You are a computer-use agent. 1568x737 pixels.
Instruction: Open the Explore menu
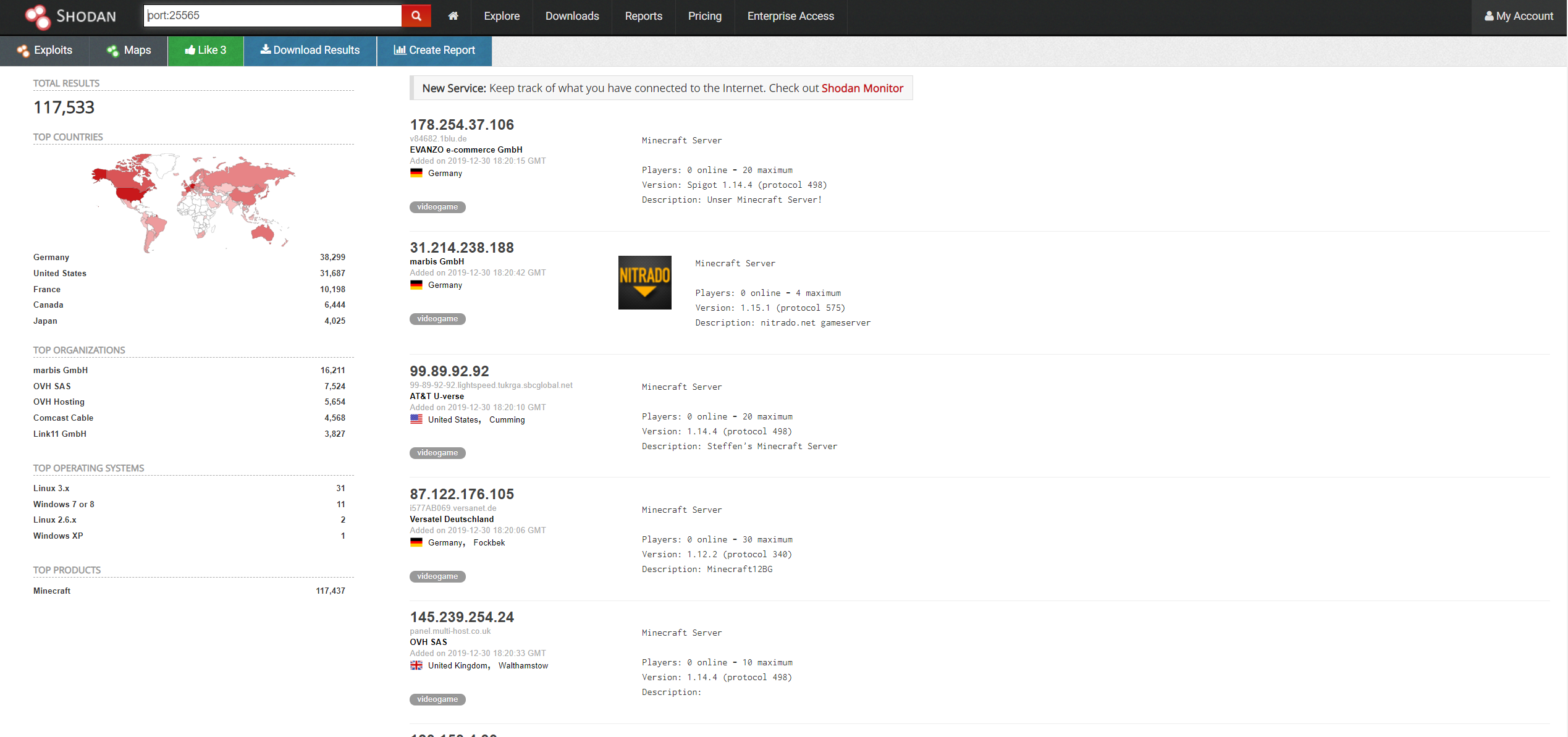pos(502,16)
